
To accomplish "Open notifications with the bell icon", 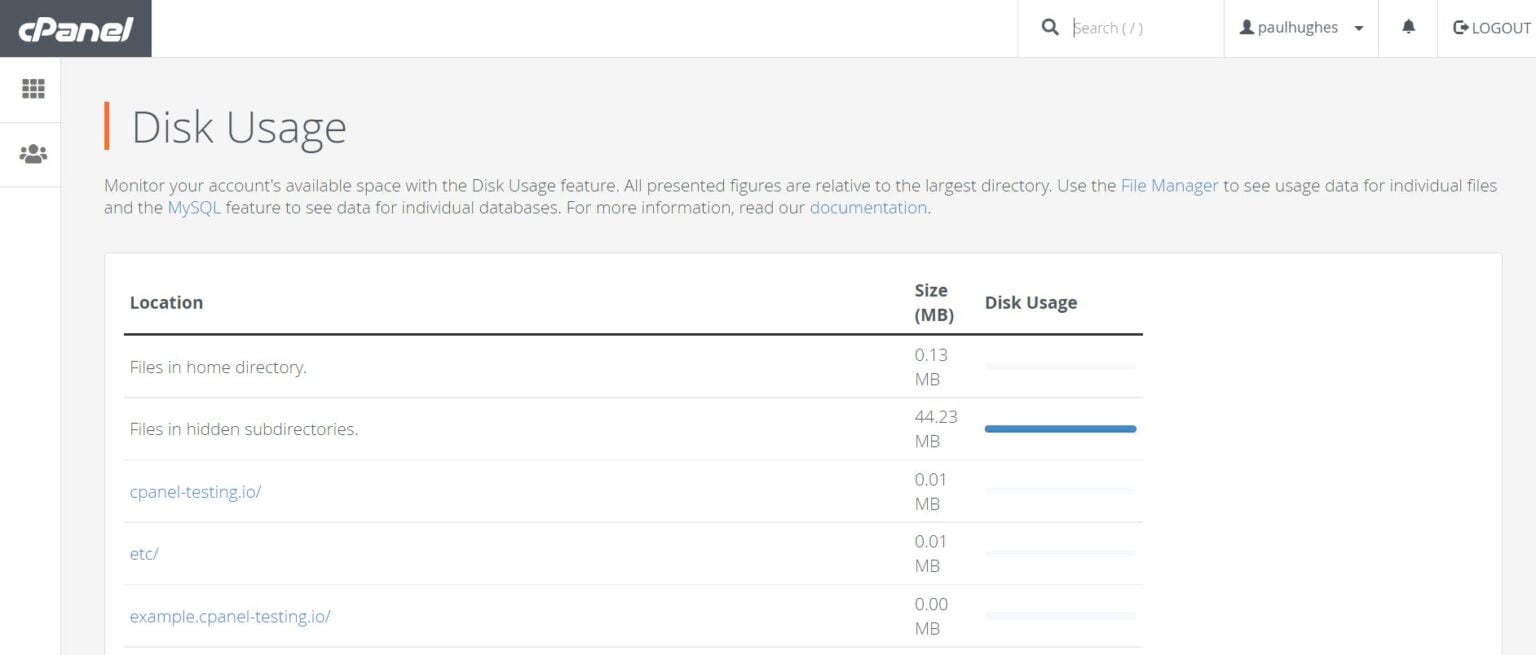I will 1408,27.
